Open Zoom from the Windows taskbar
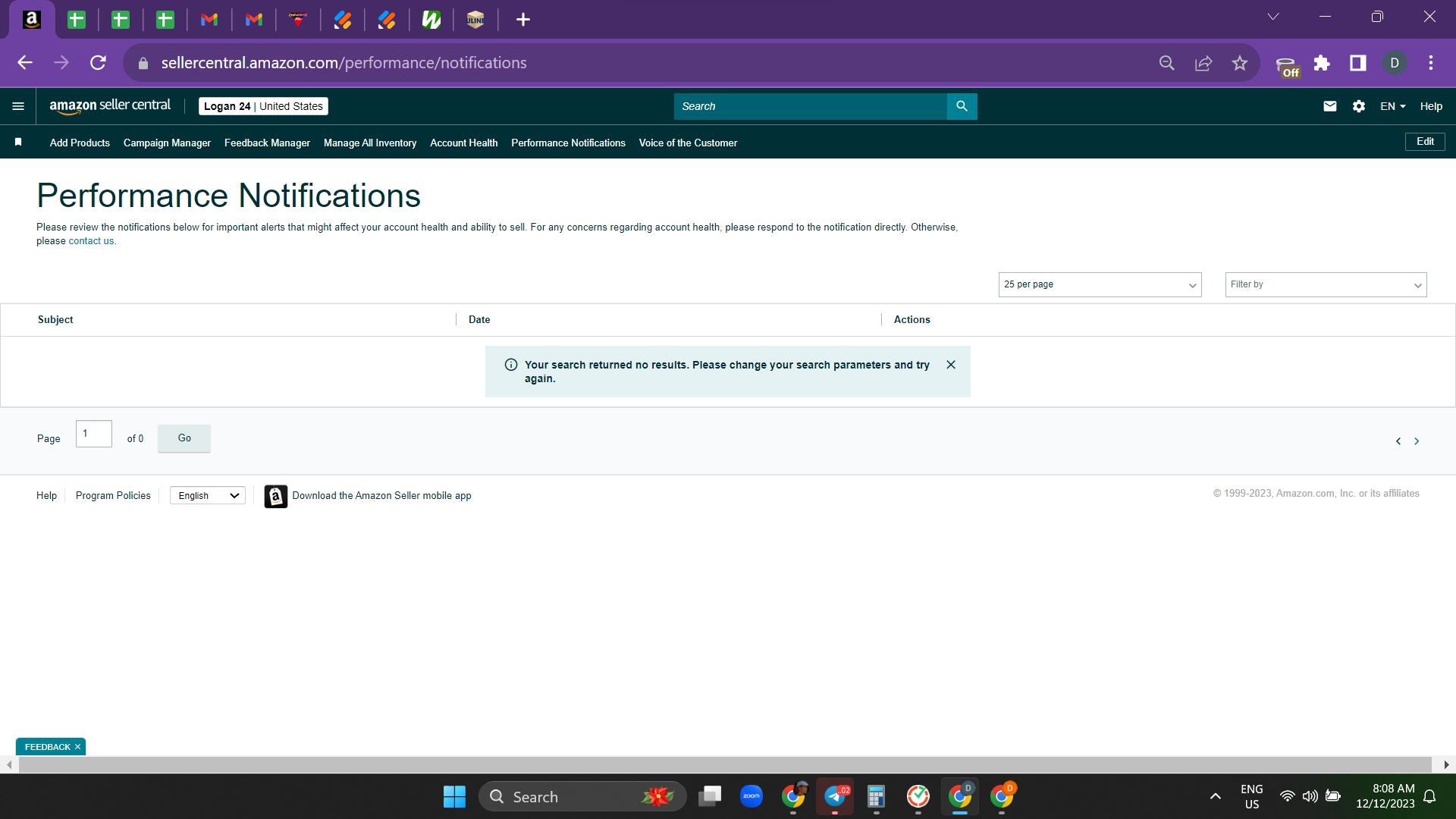The image size is (1456, 819). pos(751,796)
